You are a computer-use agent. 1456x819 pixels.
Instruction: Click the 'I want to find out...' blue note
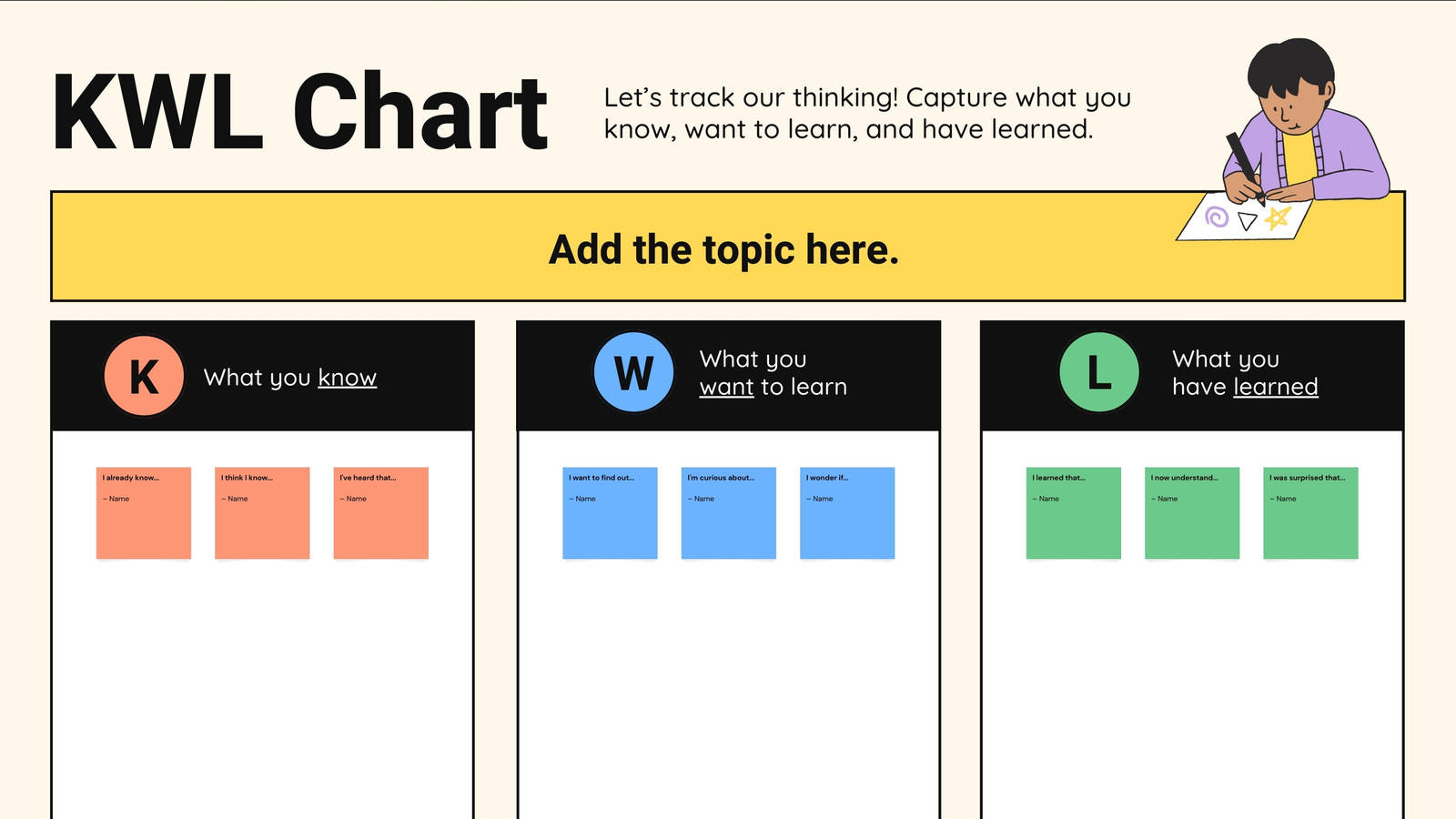pyautogui.click(x=610, y=513)
